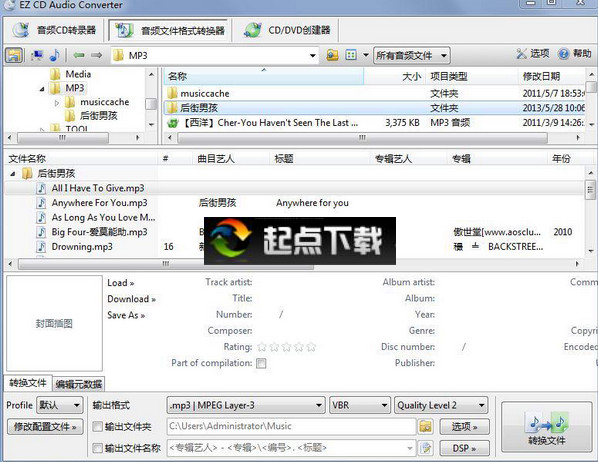Collapse the MP3 folder tree node

tap(42, 89)
